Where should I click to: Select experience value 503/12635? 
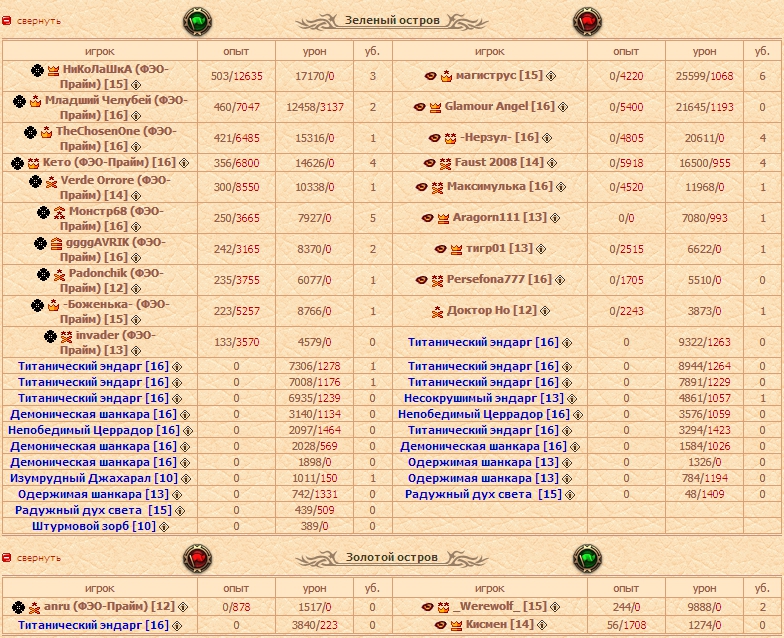point(236,76)
